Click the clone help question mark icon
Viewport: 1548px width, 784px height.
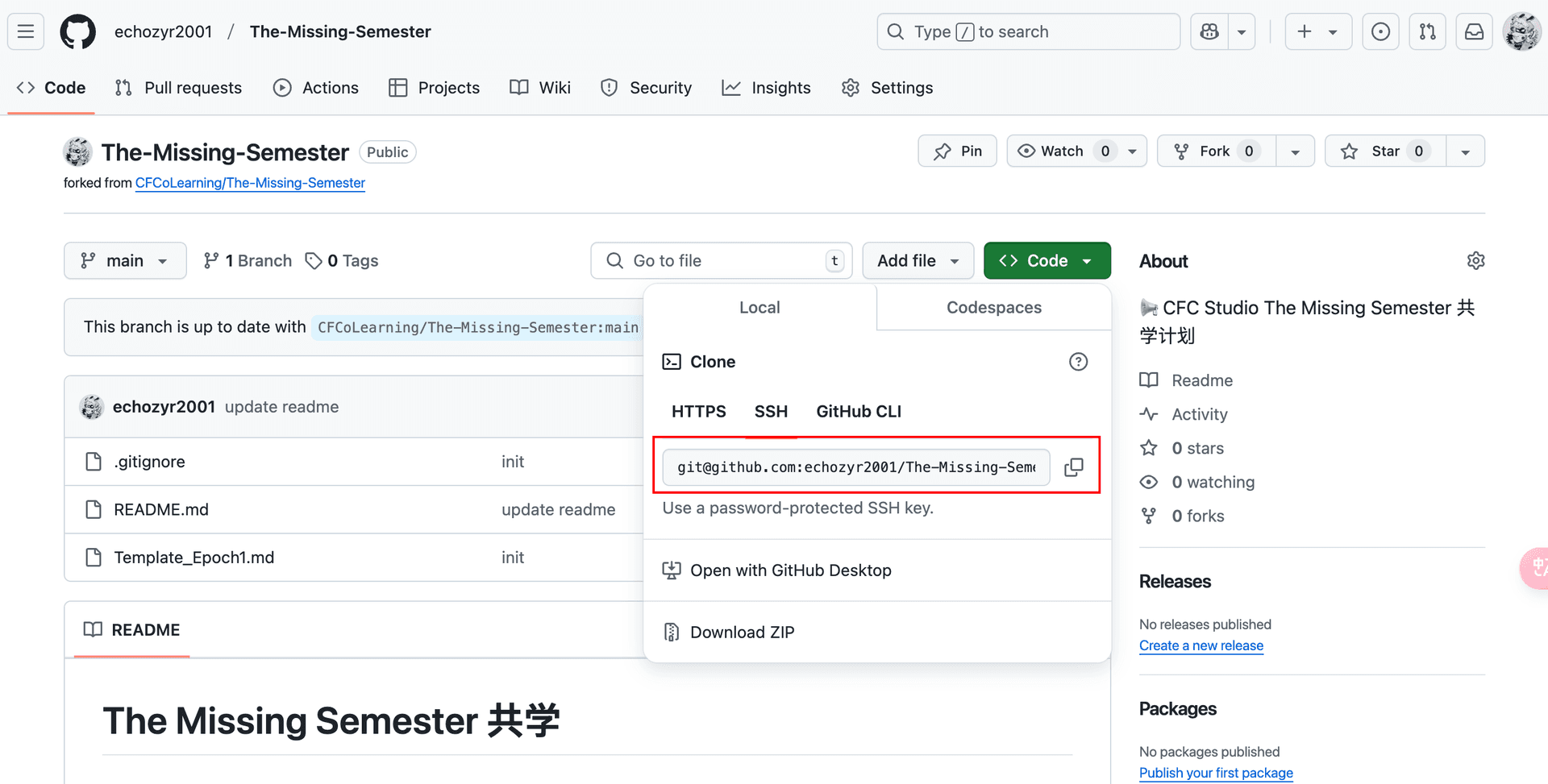coord(1078,362)
